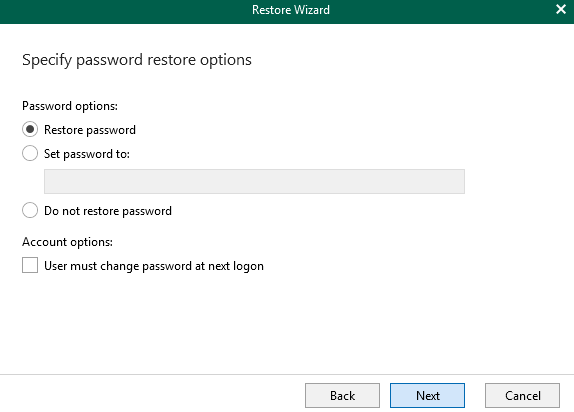Select the Restore password radio button

(30, 129)
